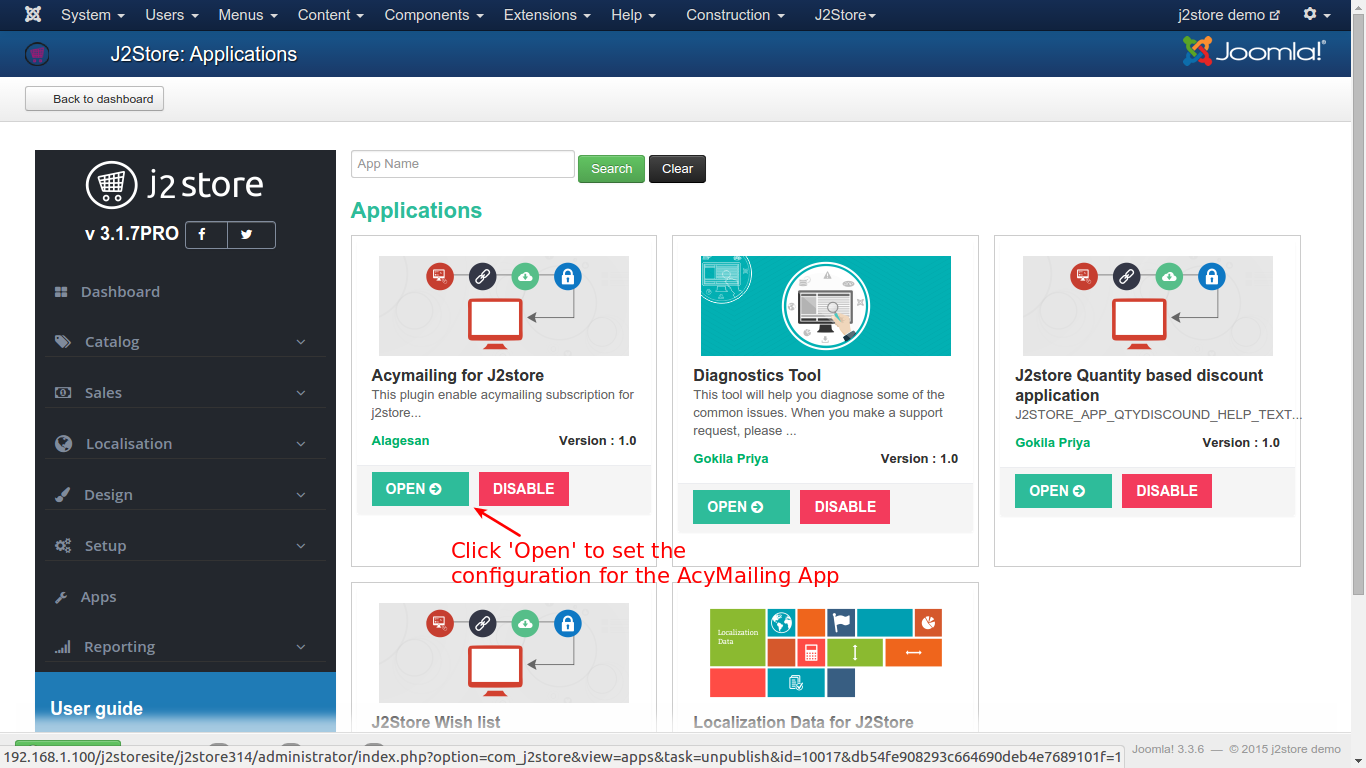Open the Components menu
Viewport: 1366px width, 768px height.
point(434,15)
